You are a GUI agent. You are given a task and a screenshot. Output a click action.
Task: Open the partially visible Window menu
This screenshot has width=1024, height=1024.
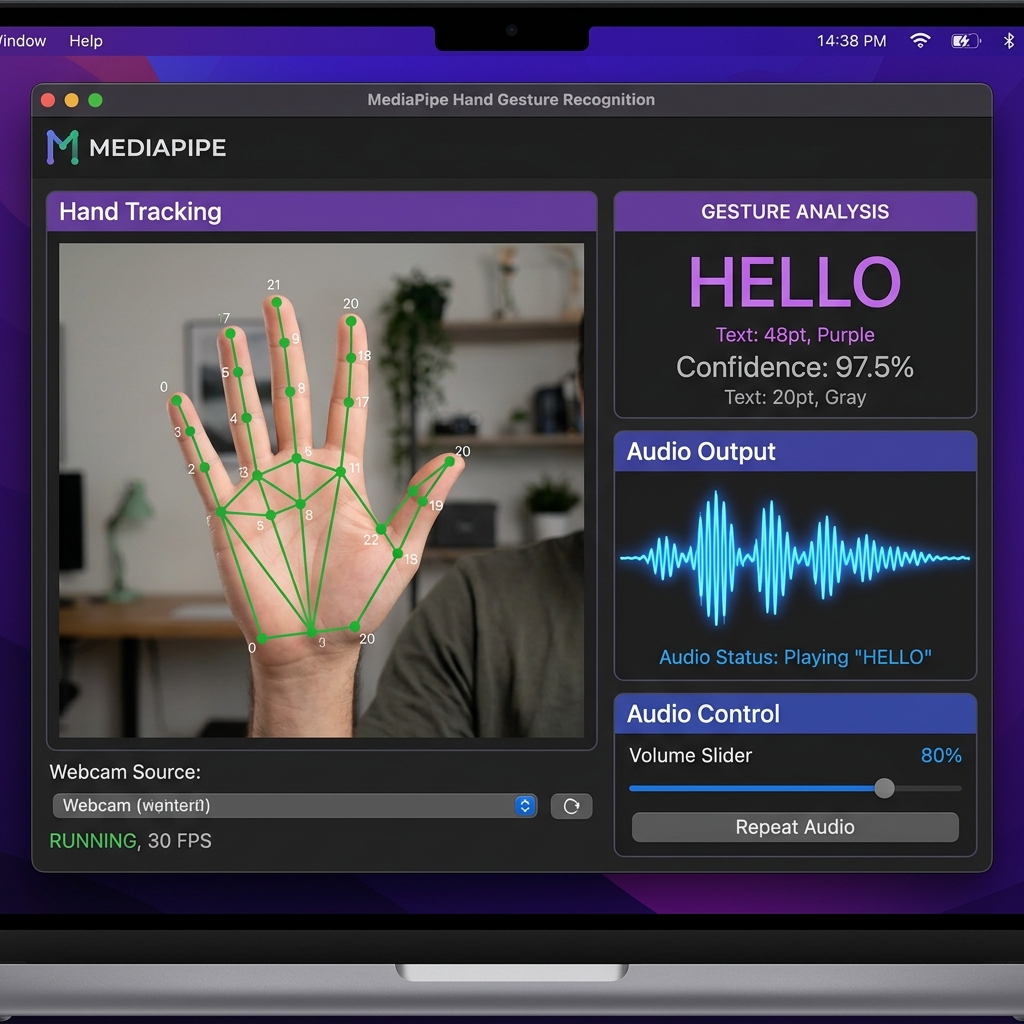(22, 40)
